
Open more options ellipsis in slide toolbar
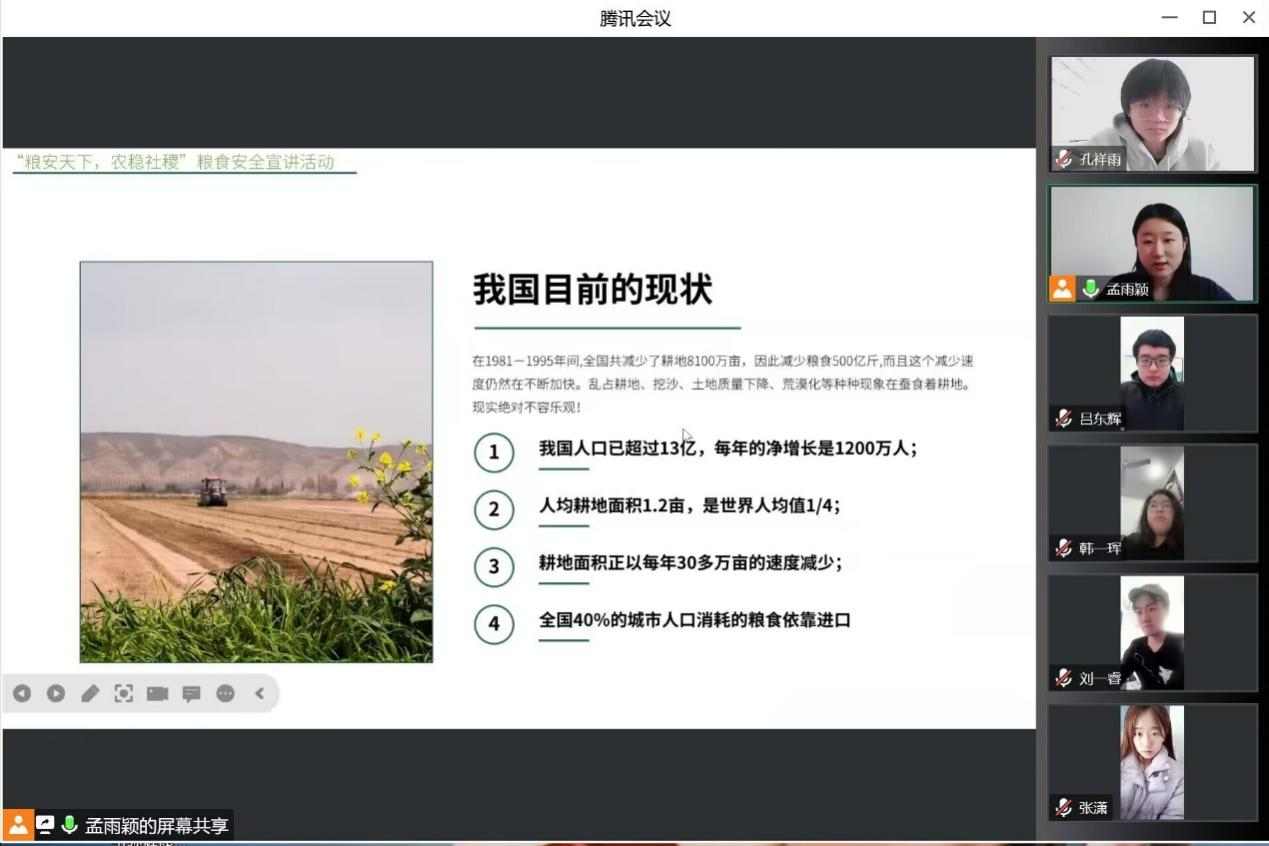point(226,693)
